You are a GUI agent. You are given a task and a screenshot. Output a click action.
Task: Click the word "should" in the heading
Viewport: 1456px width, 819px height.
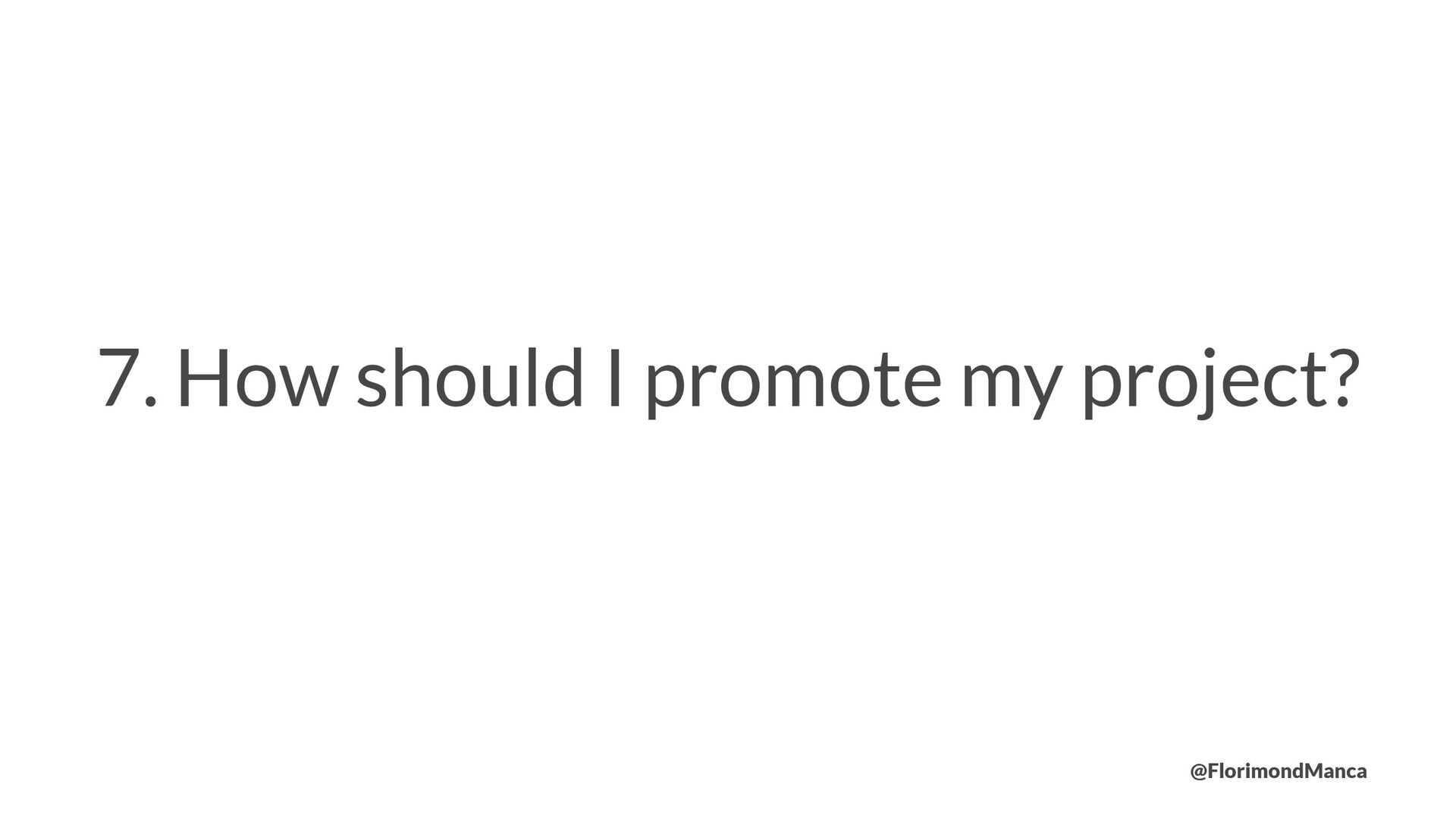tap(470, 376)
